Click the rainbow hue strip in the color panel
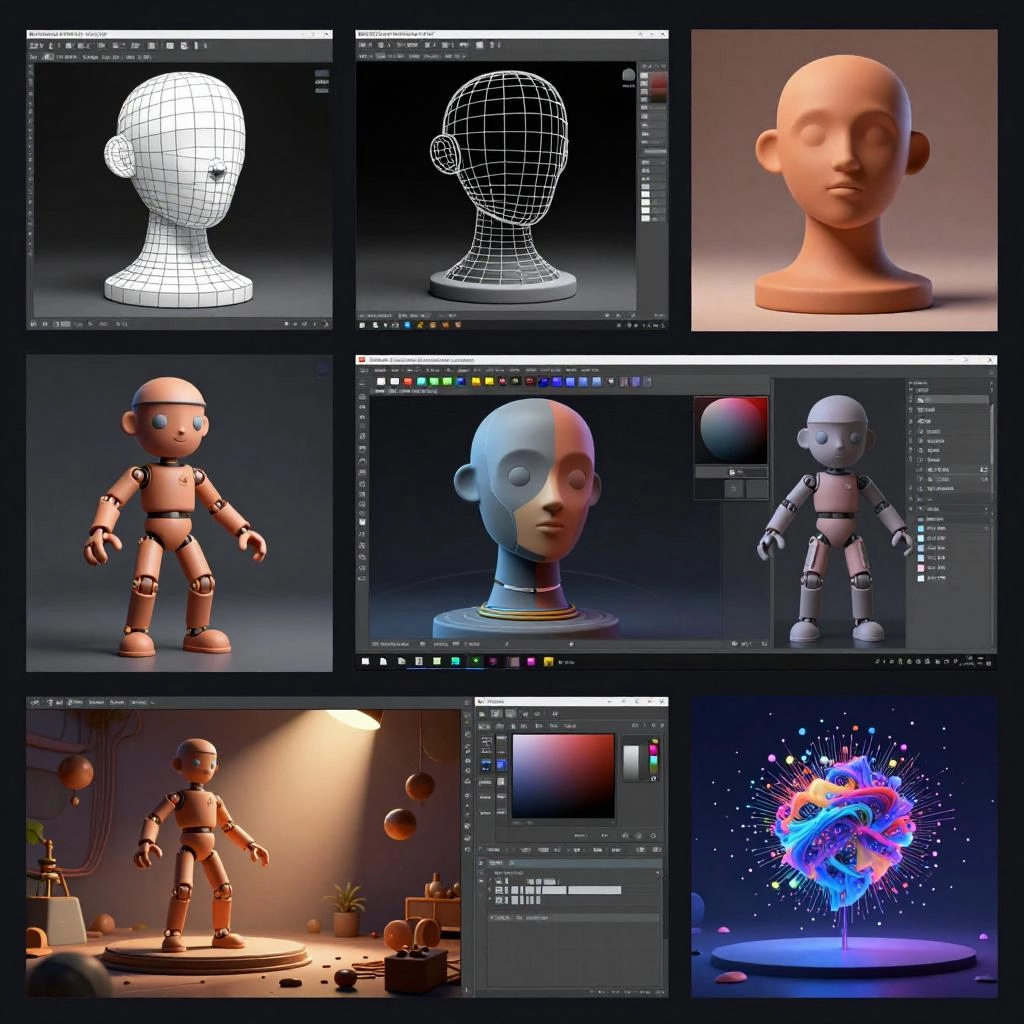Screen dimensions: 1024x1024 [653, 760]
